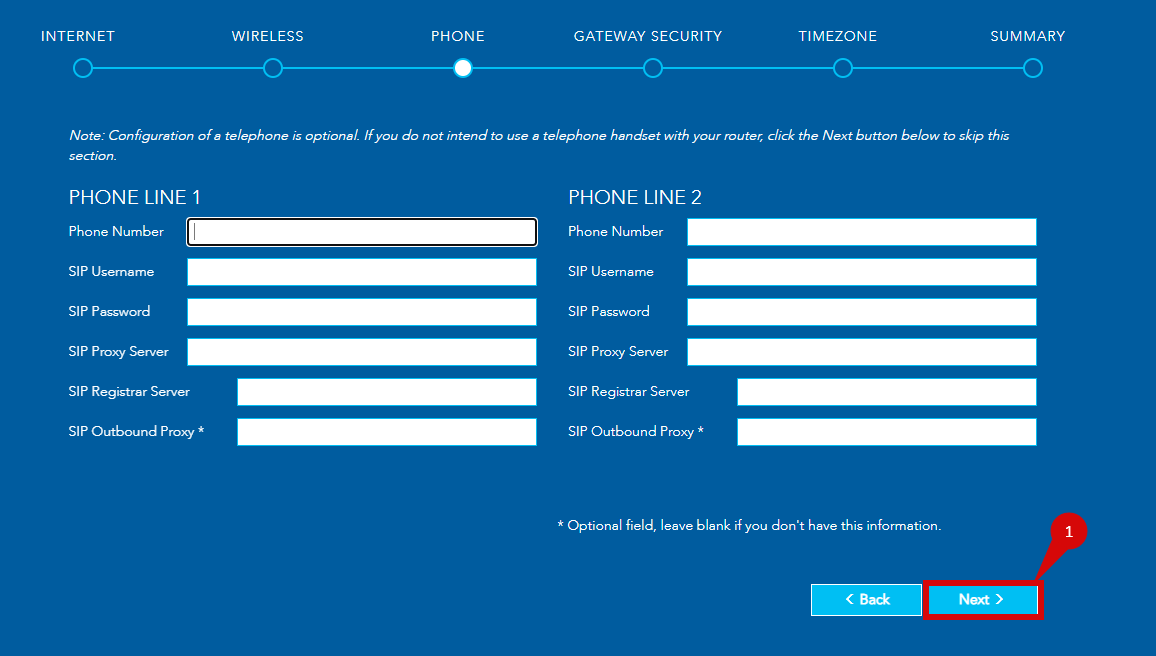The width and height of the screenshot is (1156, 656).
Task: Click Phone Line 2 SIP Proxy Server field
Action: coord(862,352)
